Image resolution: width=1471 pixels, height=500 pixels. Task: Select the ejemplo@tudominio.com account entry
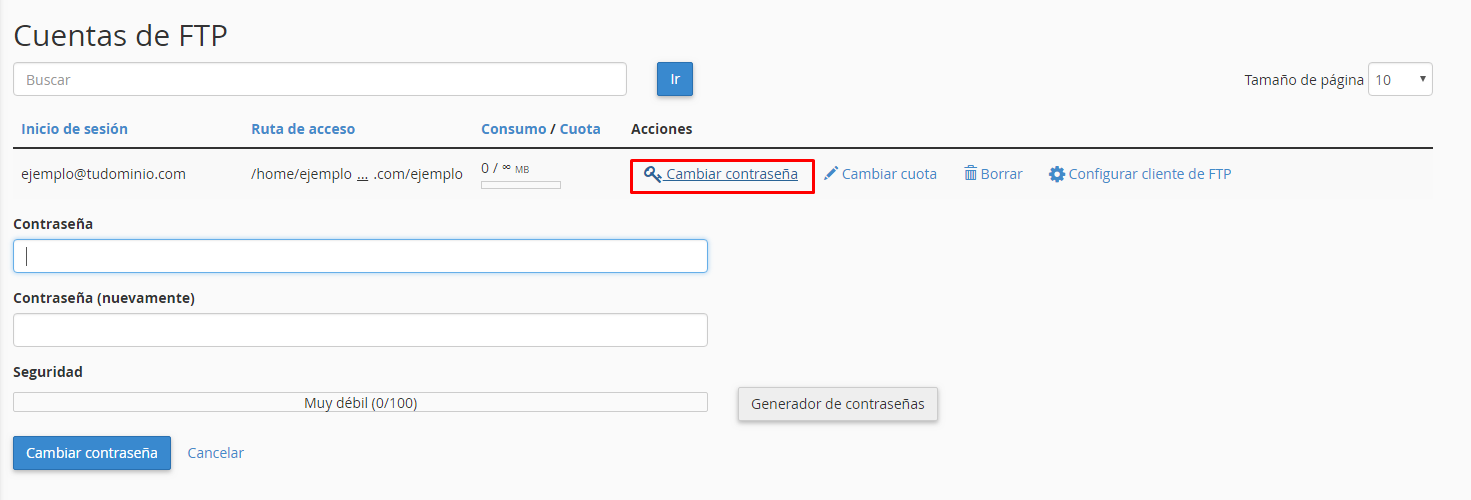pos(103,174)
